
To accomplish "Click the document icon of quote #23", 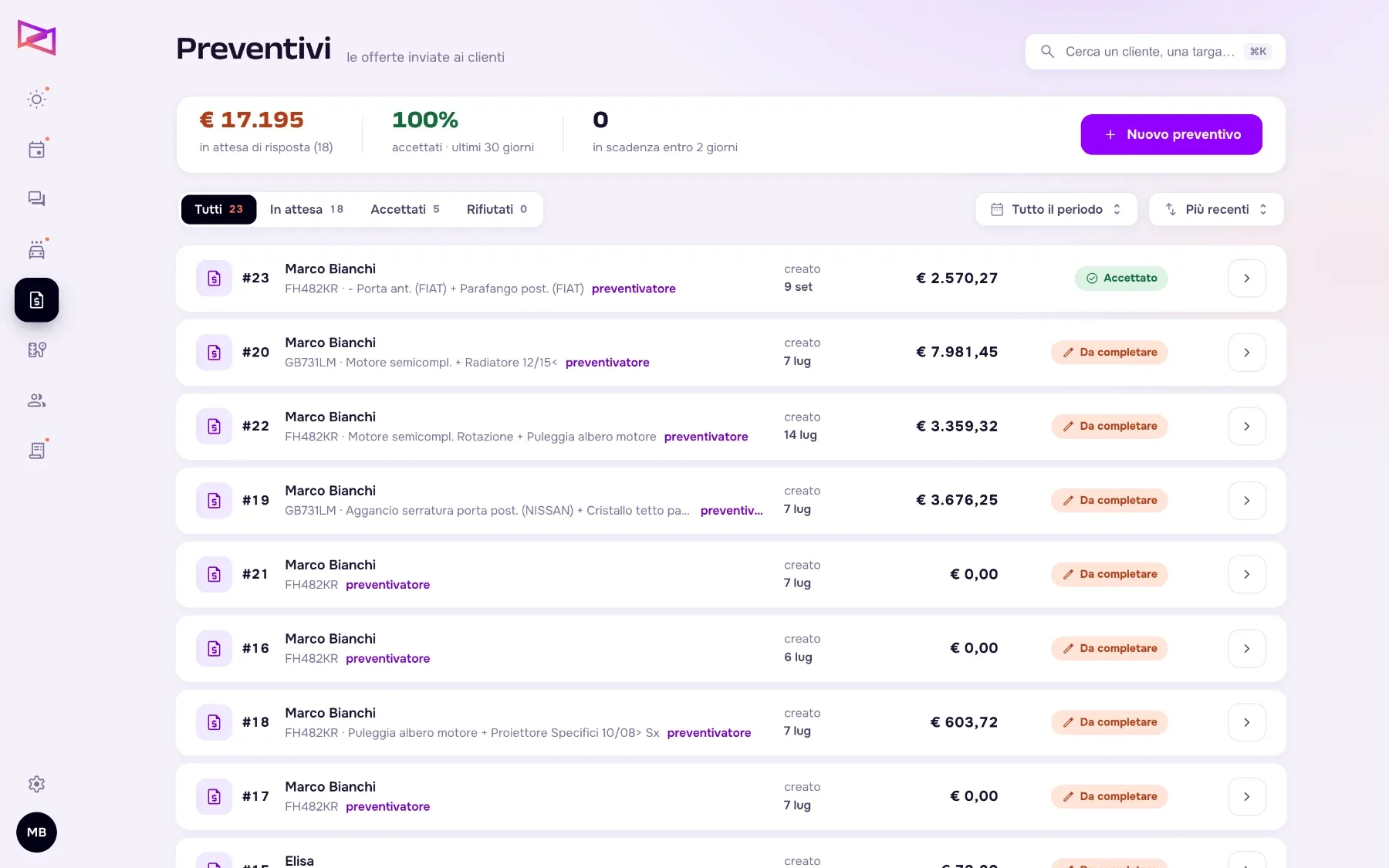I will click(214, 279).
